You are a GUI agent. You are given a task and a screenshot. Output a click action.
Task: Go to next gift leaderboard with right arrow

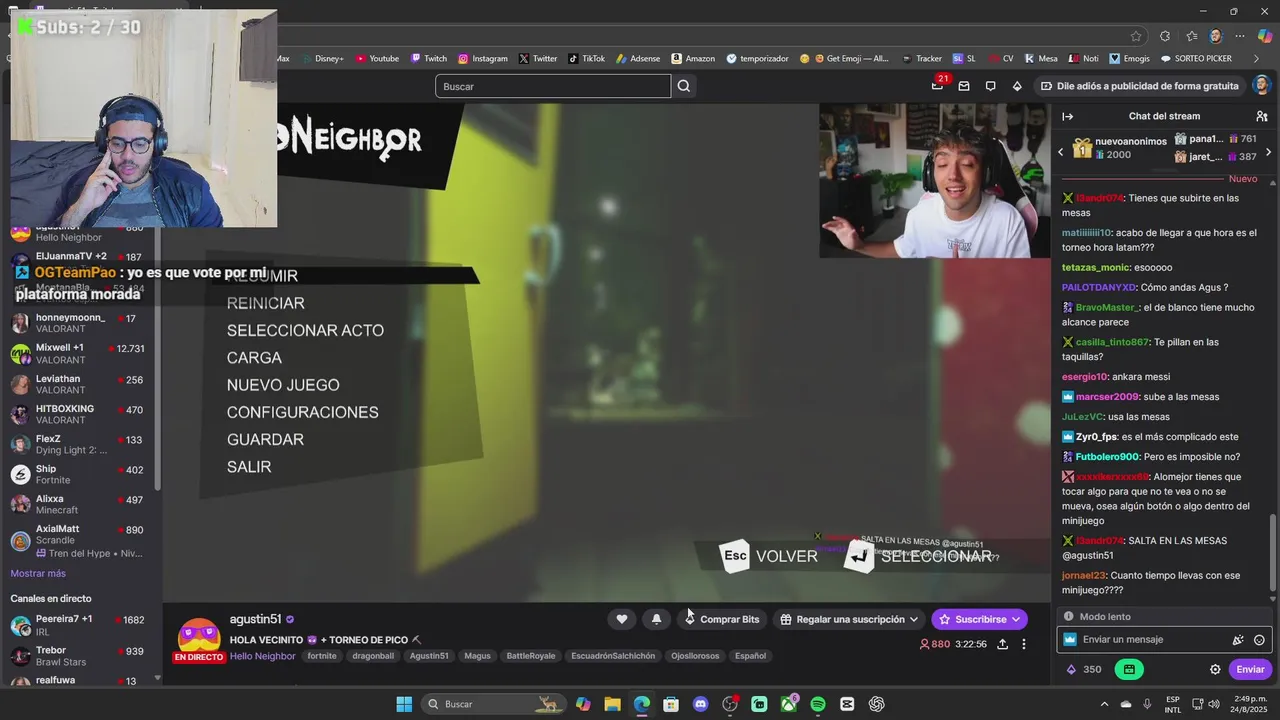1268,152
